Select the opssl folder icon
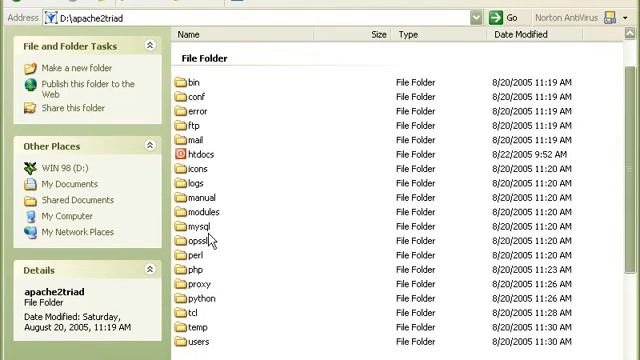The height and width of the screenshot is (360, 640). [180, 241]
